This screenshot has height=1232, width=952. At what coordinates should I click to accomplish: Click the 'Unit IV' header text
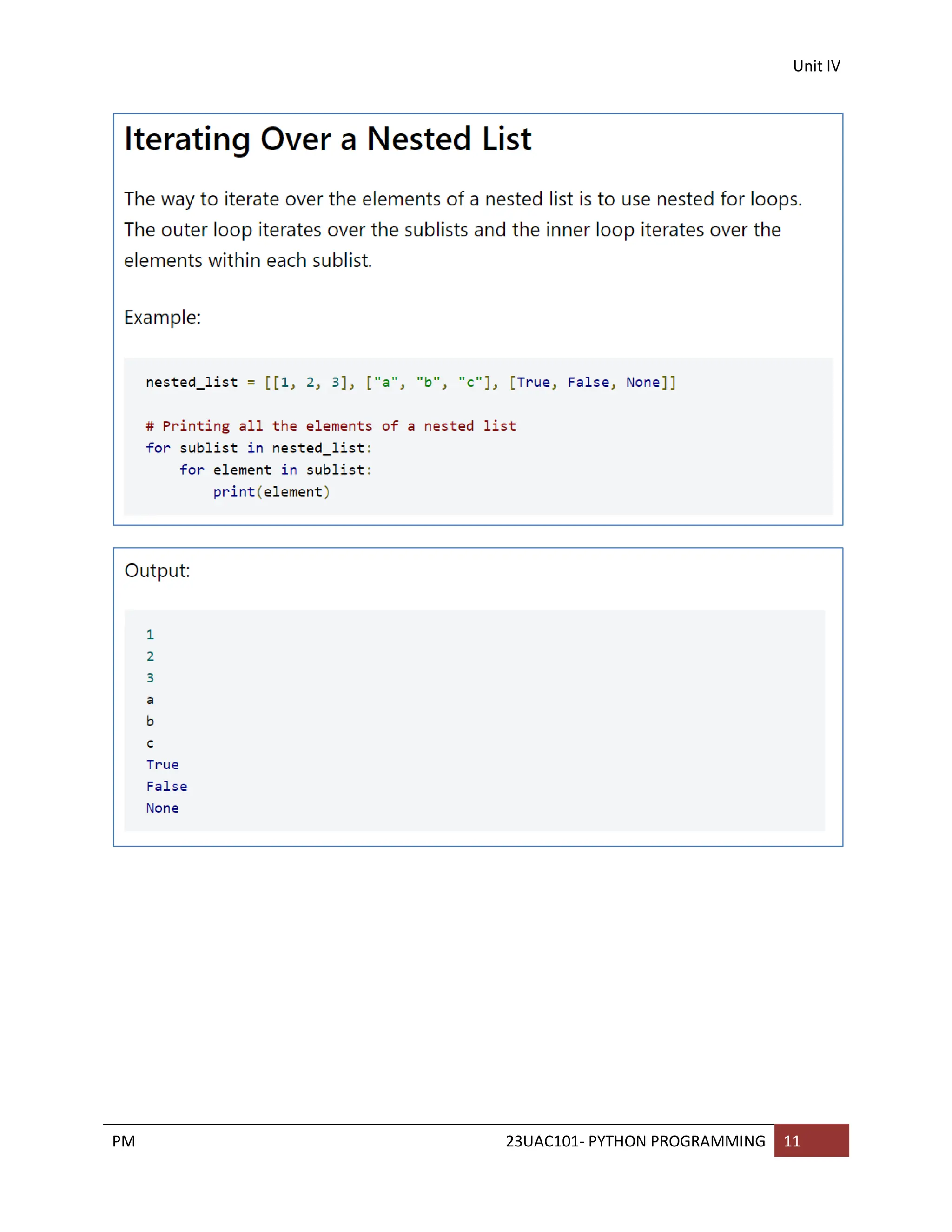tap(816, 66)
